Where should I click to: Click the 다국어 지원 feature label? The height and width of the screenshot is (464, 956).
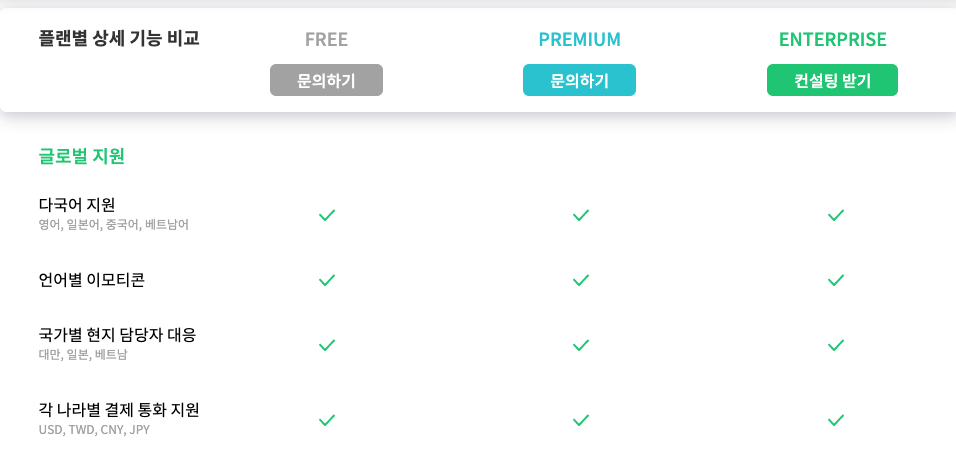(x=77, y=205)
